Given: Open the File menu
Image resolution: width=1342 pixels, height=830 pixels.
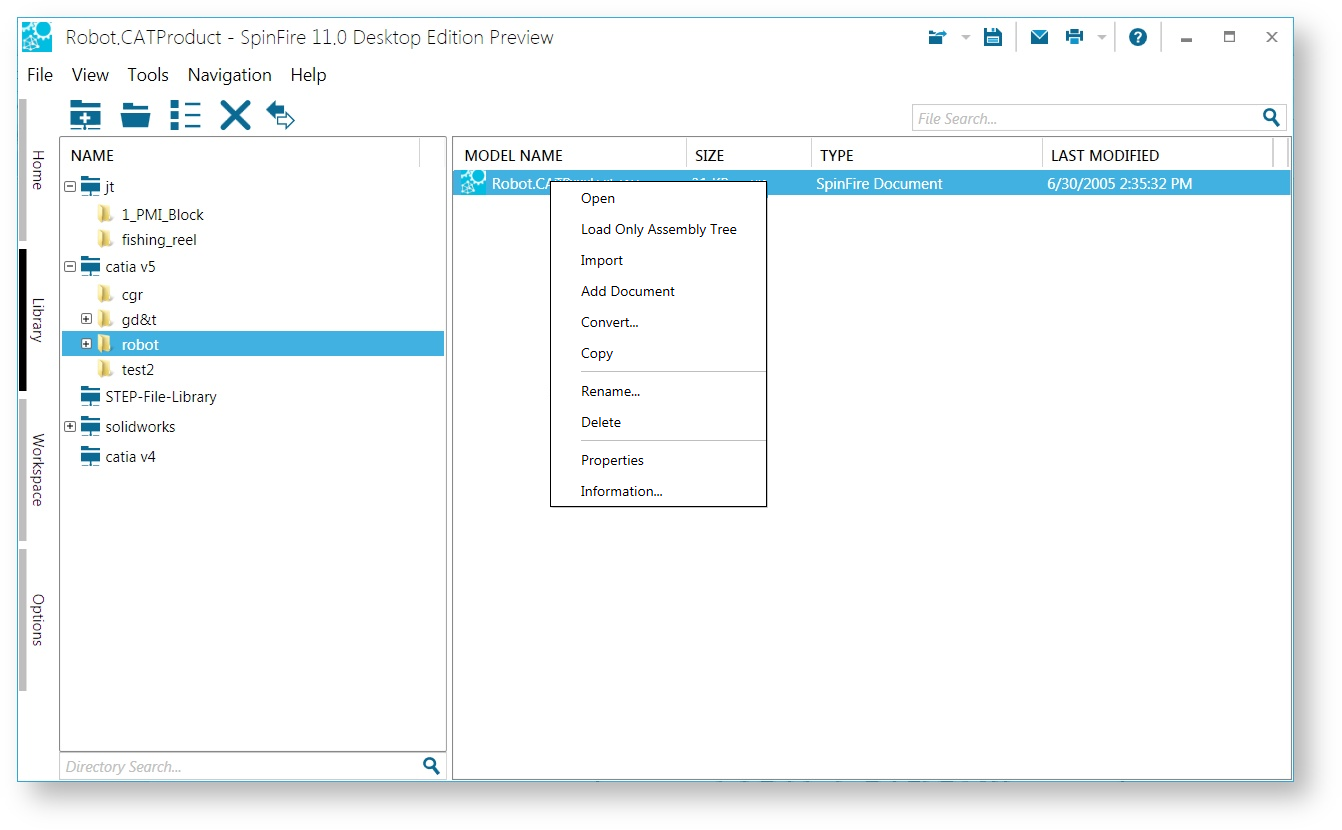Looking at the screenshot, I should click(x=40, y=75).
